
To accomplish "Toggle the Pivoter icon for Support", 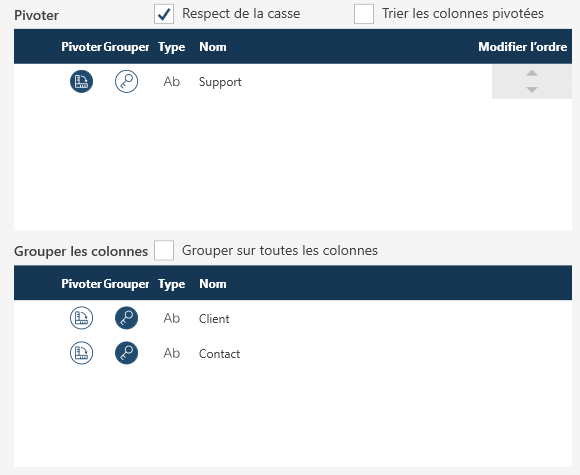I will (x=81, y=81).
